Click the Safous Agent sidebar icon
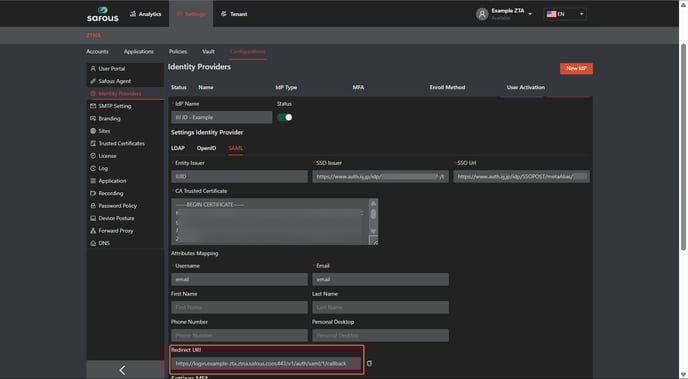 point(93,81)
